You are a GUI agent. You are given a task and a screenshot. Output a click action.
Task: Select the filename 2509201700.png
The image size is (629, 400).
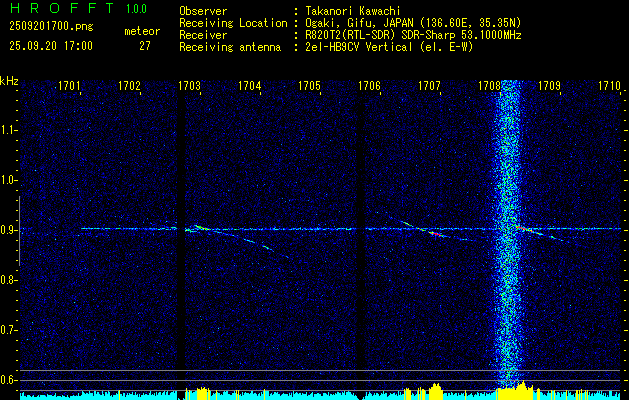tap(51, 27)
